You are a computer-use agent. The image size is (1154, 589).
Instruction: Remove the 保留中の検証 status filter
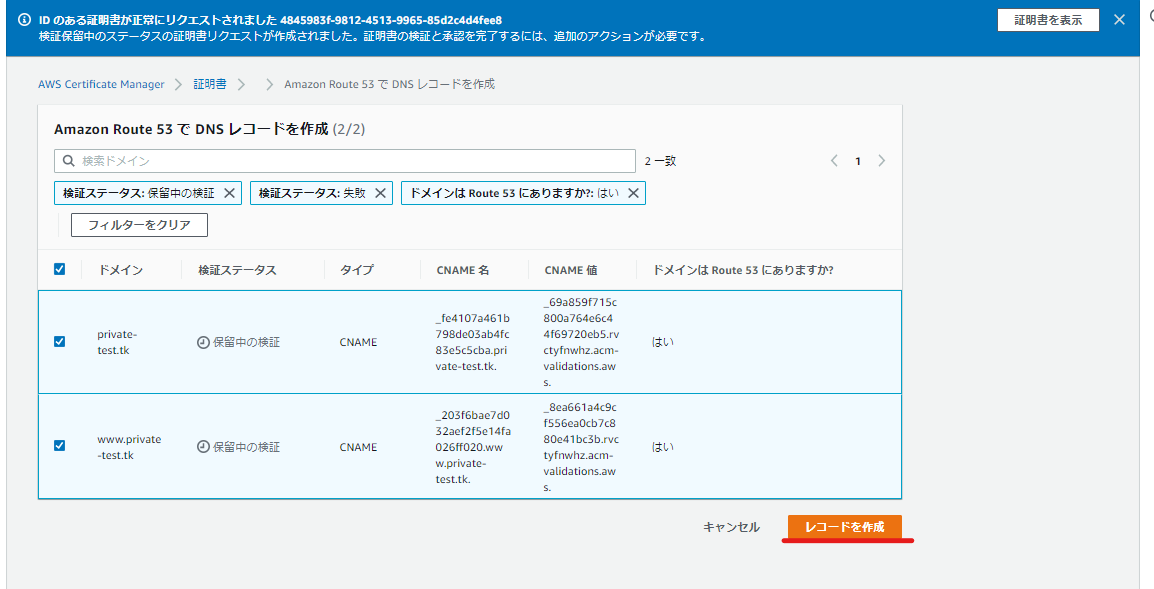[229, 193]
